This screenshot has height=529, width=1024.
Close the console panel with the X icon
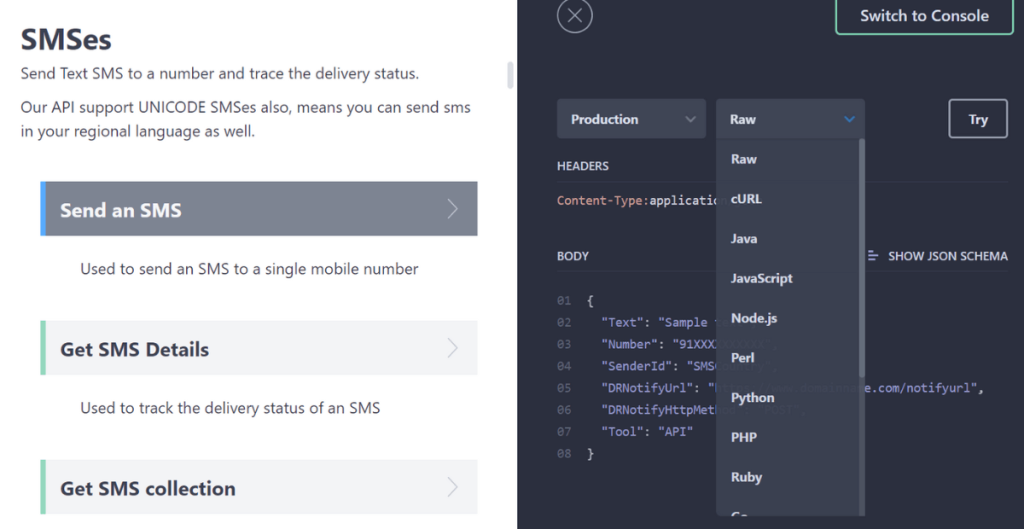point(575,16)
